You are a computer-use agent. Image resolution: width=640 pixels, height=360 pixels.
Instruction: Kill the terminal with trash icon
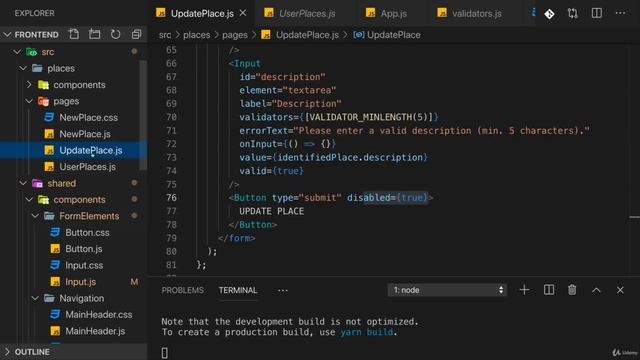coord(572,290)
